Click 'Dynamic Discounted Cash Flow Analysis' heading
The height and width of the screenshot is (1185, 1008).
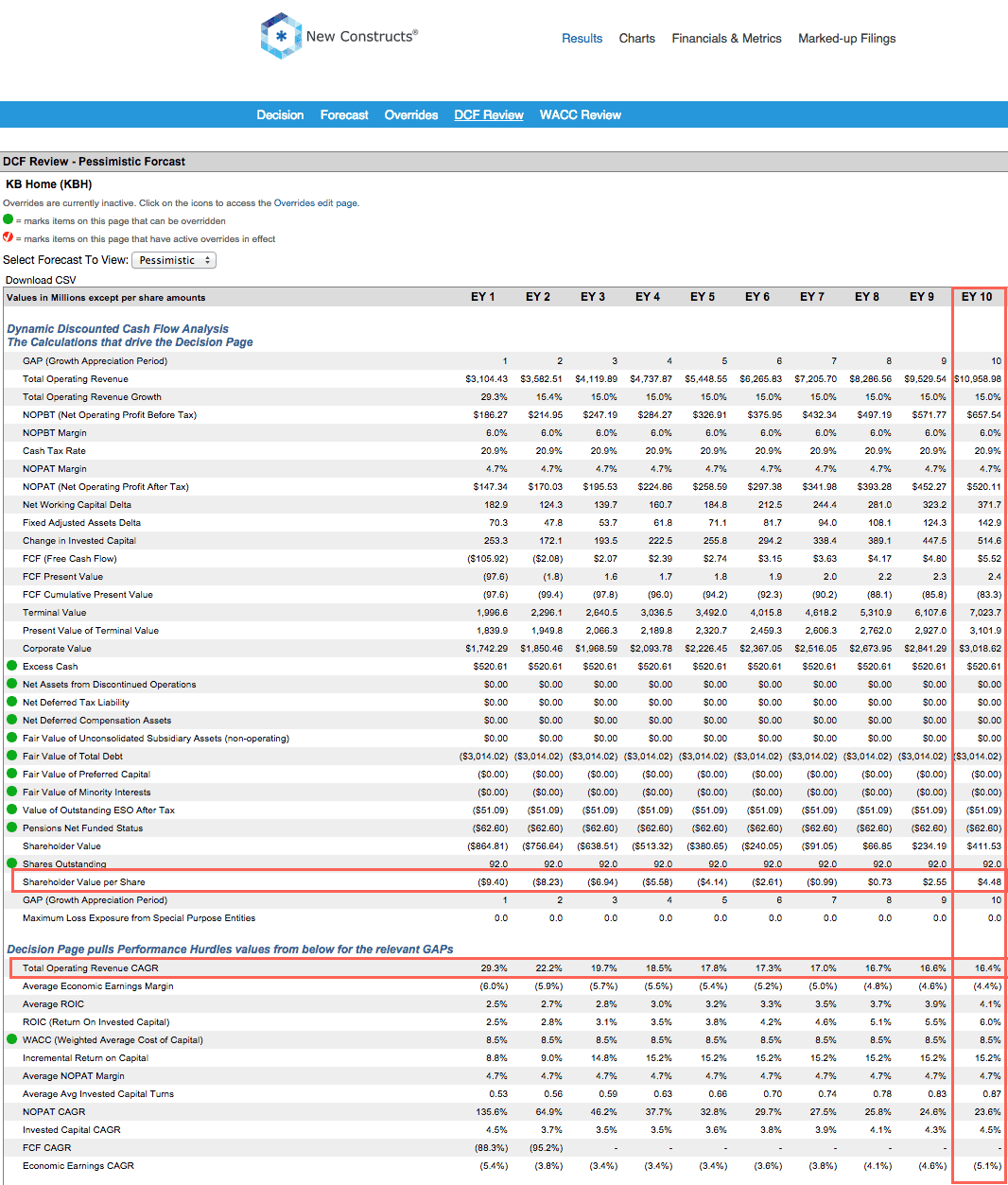point(117,329)
